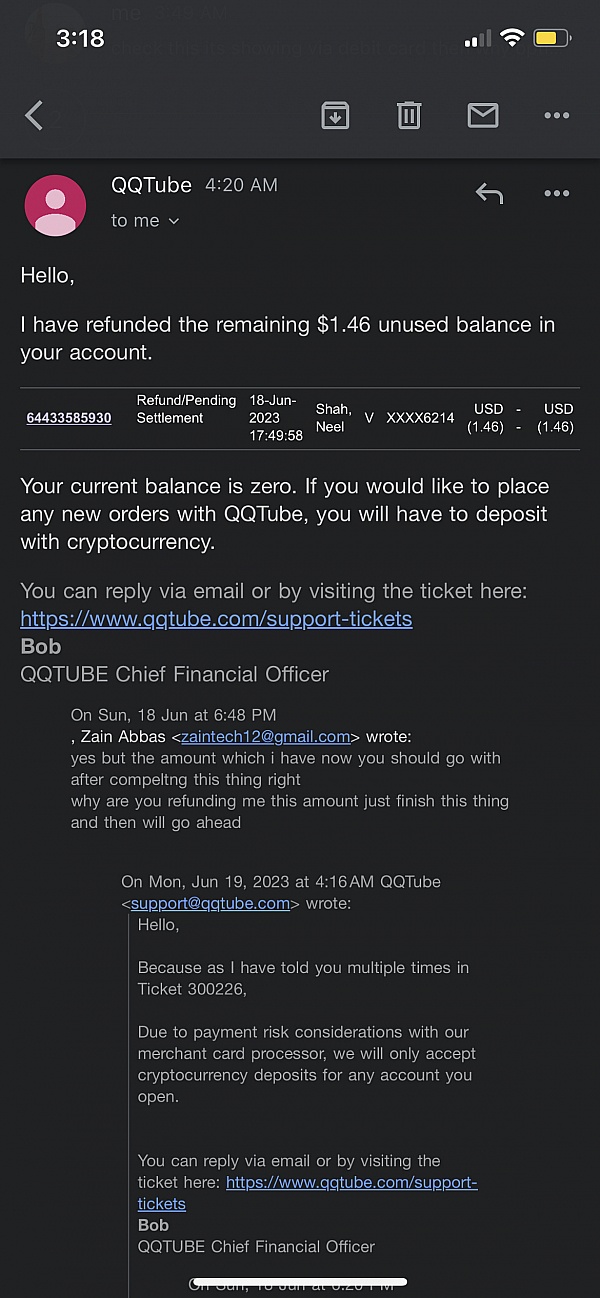Image resolution: width=600 pixels, height=1298 pixels.
Task: Expand the "to me" recipient details
Action: 145,221
